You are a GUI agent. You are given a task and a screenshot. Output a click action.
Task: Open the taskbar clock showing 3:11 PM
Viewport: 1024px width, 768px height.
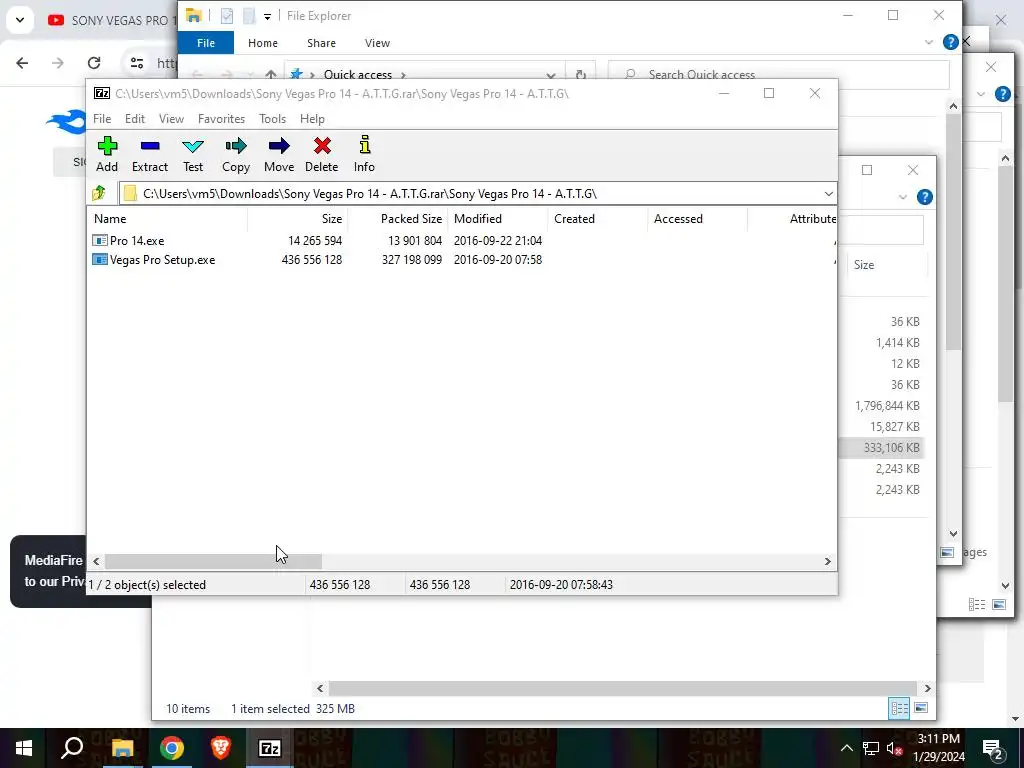tap(939, 748)
